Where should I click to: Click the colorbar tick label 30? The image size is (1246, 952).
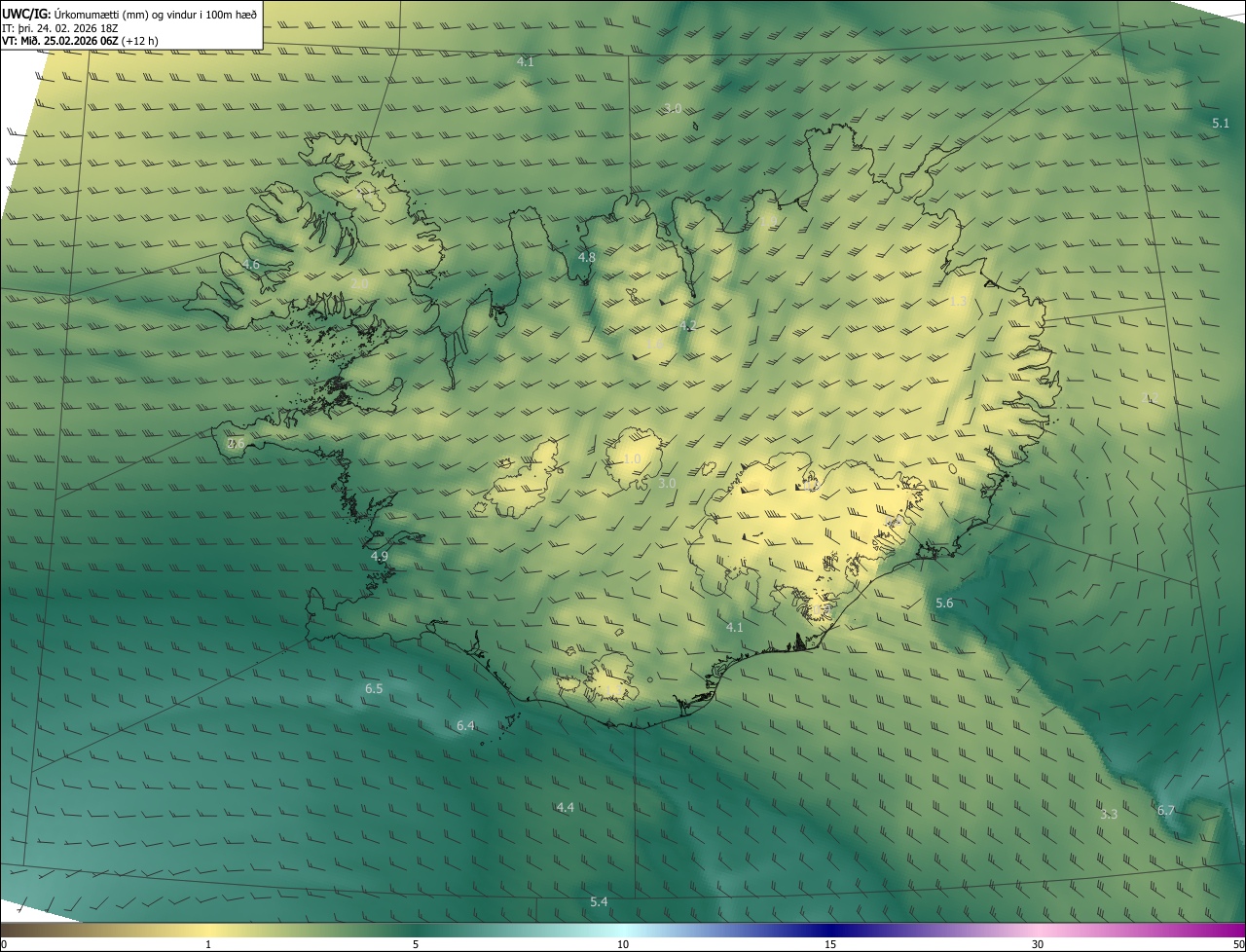(x=1038, y=945)
